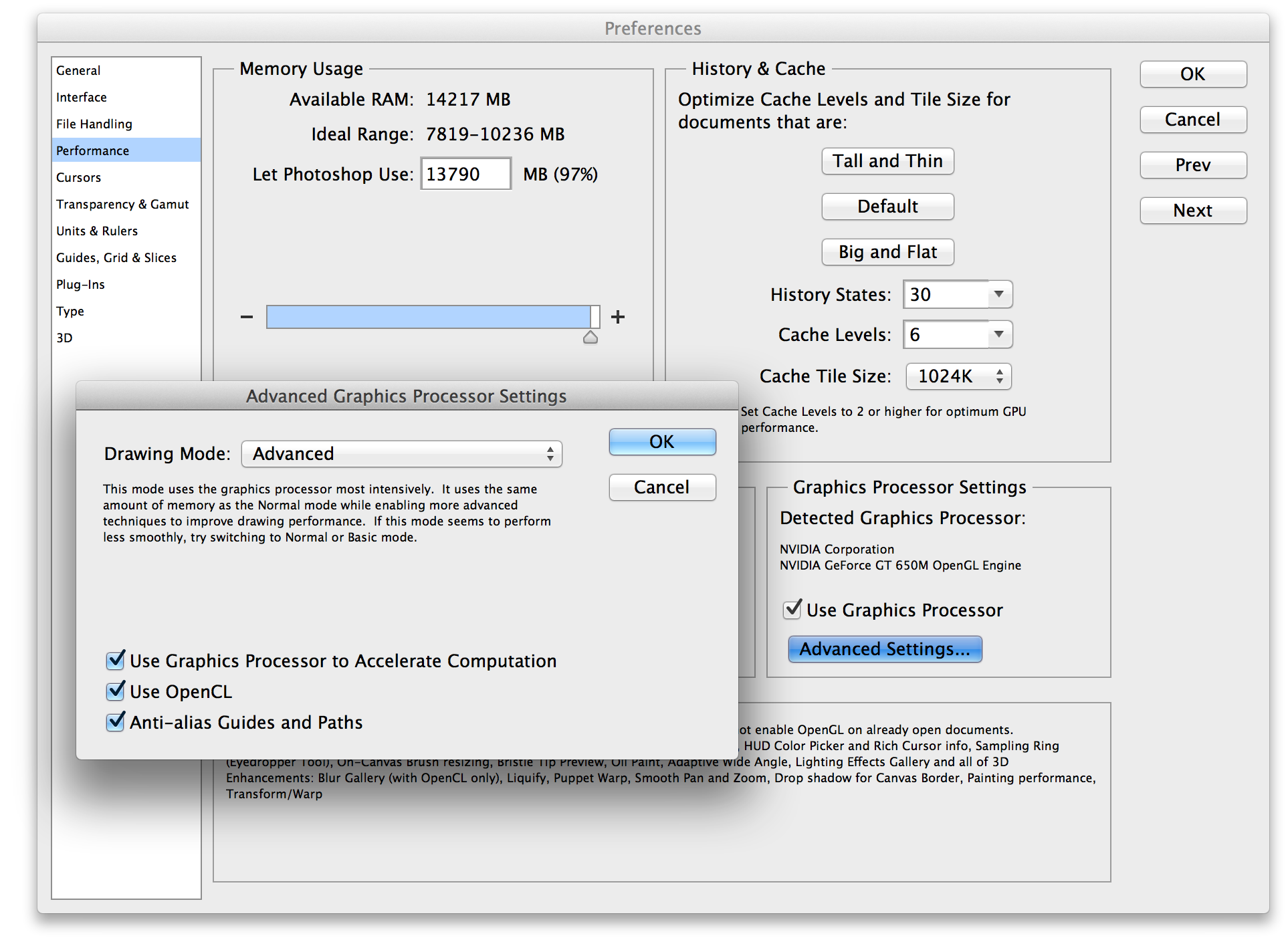1288x940 pixels.
Task: Go to Transparency & Gamut preferences
Action: point(122,205)
